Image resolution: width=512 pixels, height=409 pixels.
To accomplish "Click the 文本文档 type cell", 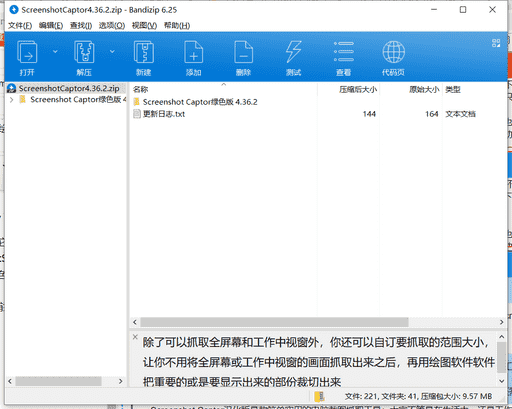I will [x=460, y=114].
